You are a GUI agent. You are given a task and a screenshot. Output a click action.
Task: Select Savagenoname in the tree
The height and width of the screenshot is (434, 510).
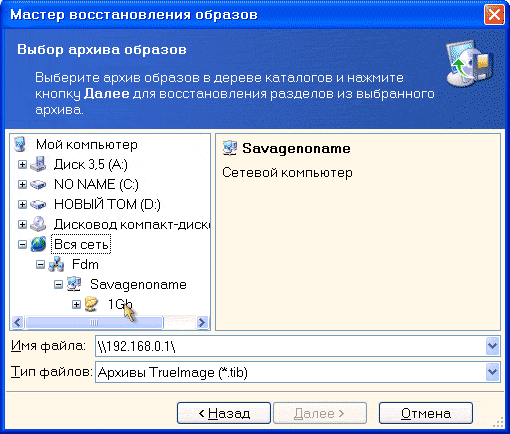coord(138,284)
